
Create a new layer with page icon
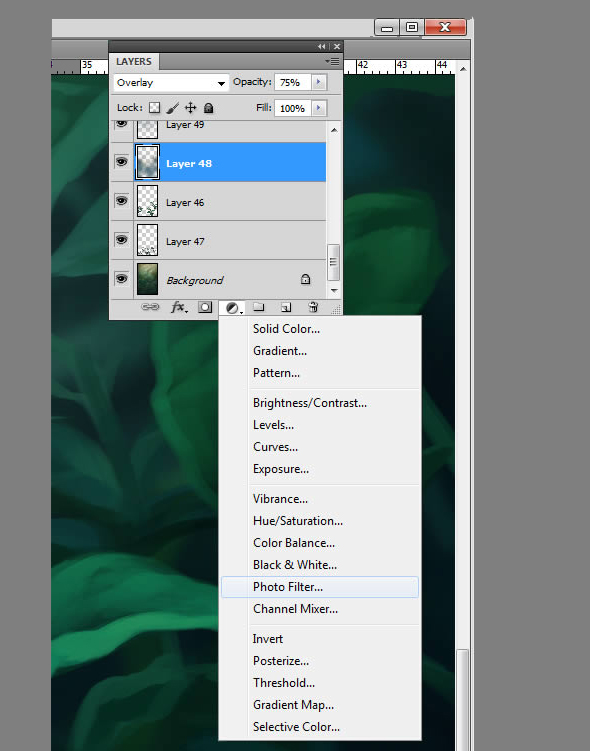[286, 307]
